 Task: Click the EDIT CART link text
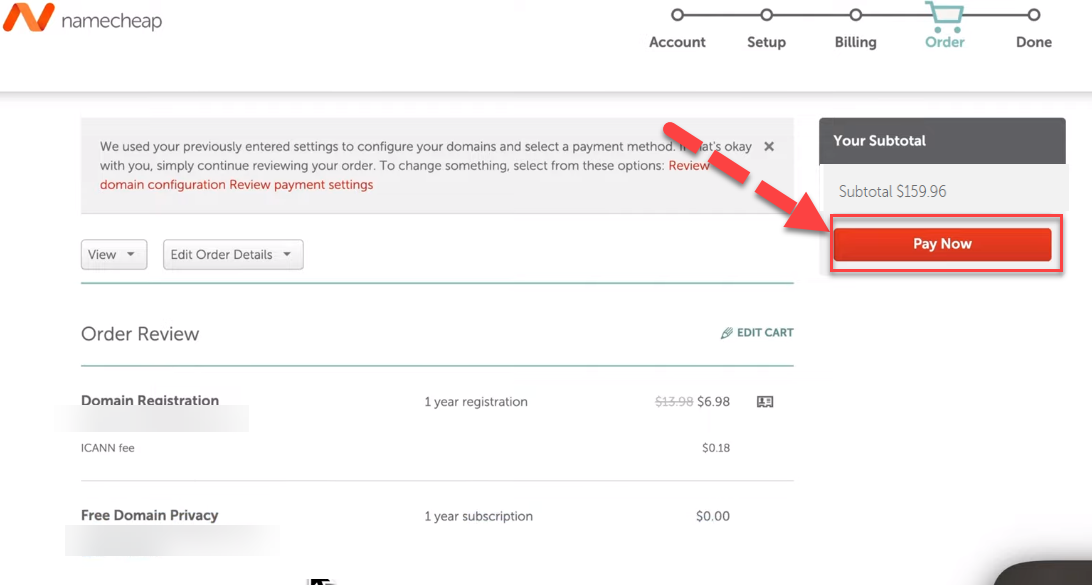765,333
